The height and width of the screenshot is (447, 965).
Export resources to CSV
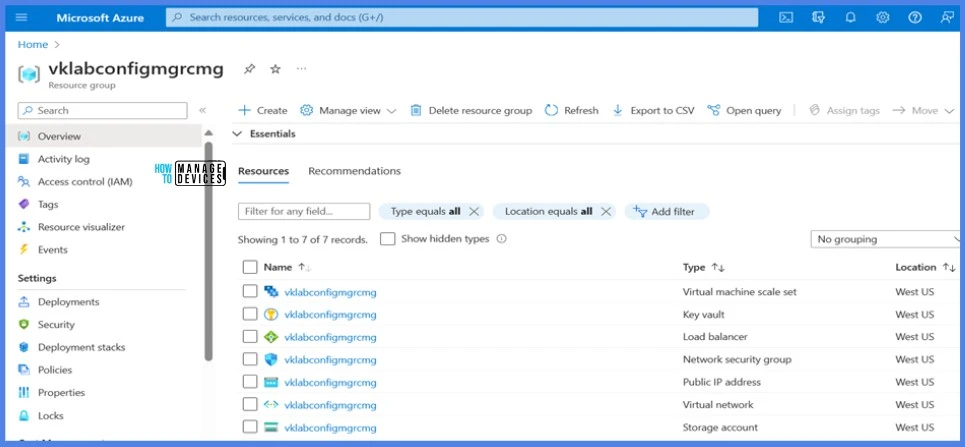pos(653,110)
